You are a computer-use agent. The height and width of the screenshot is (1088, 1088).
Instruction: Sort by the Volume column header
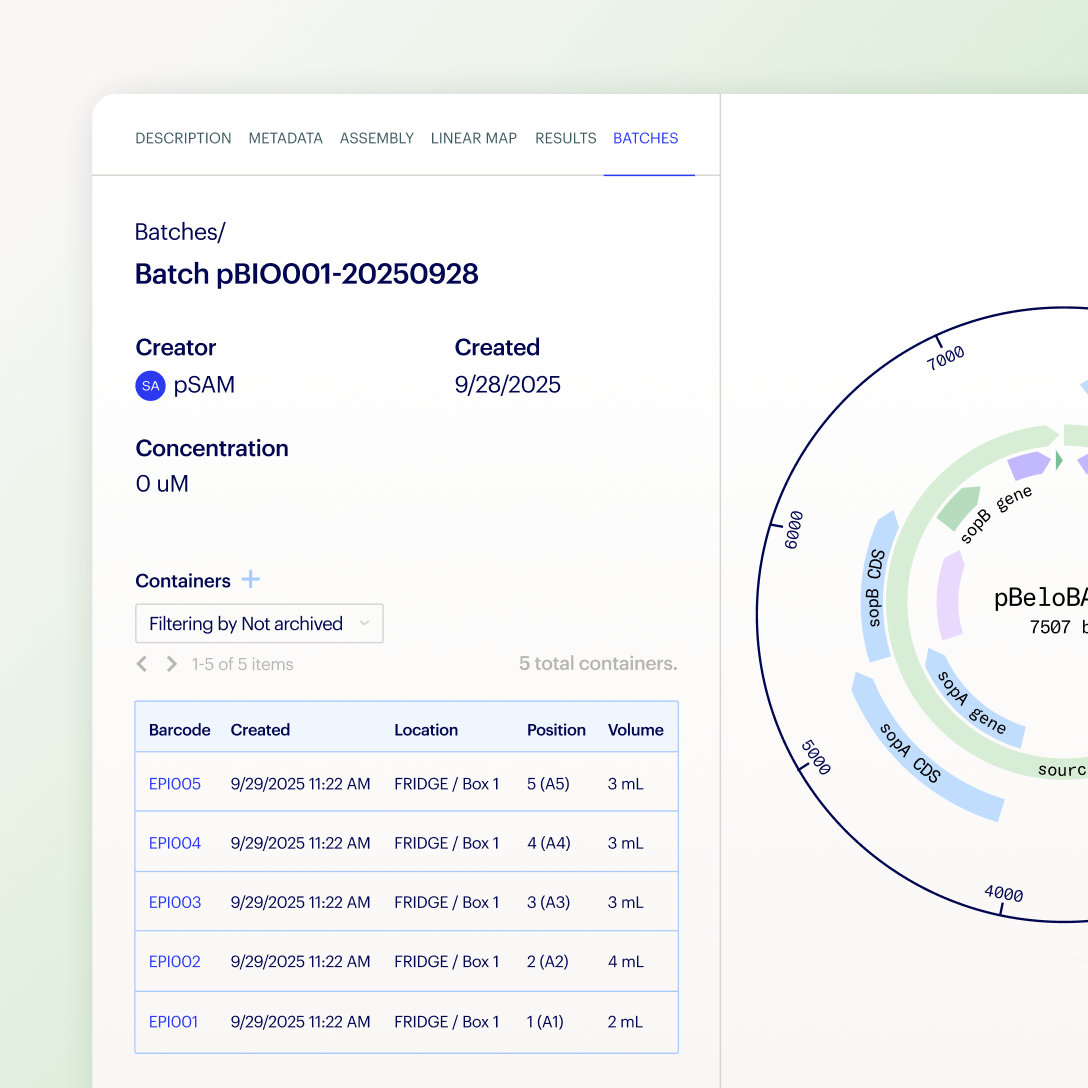click(636, 730)
